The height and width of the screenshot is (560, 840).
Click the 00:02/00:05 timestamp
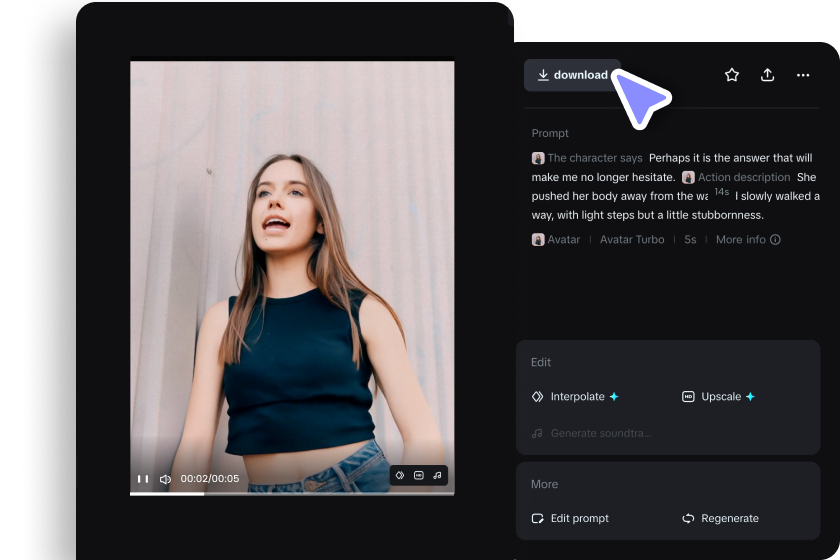point(210,479)
